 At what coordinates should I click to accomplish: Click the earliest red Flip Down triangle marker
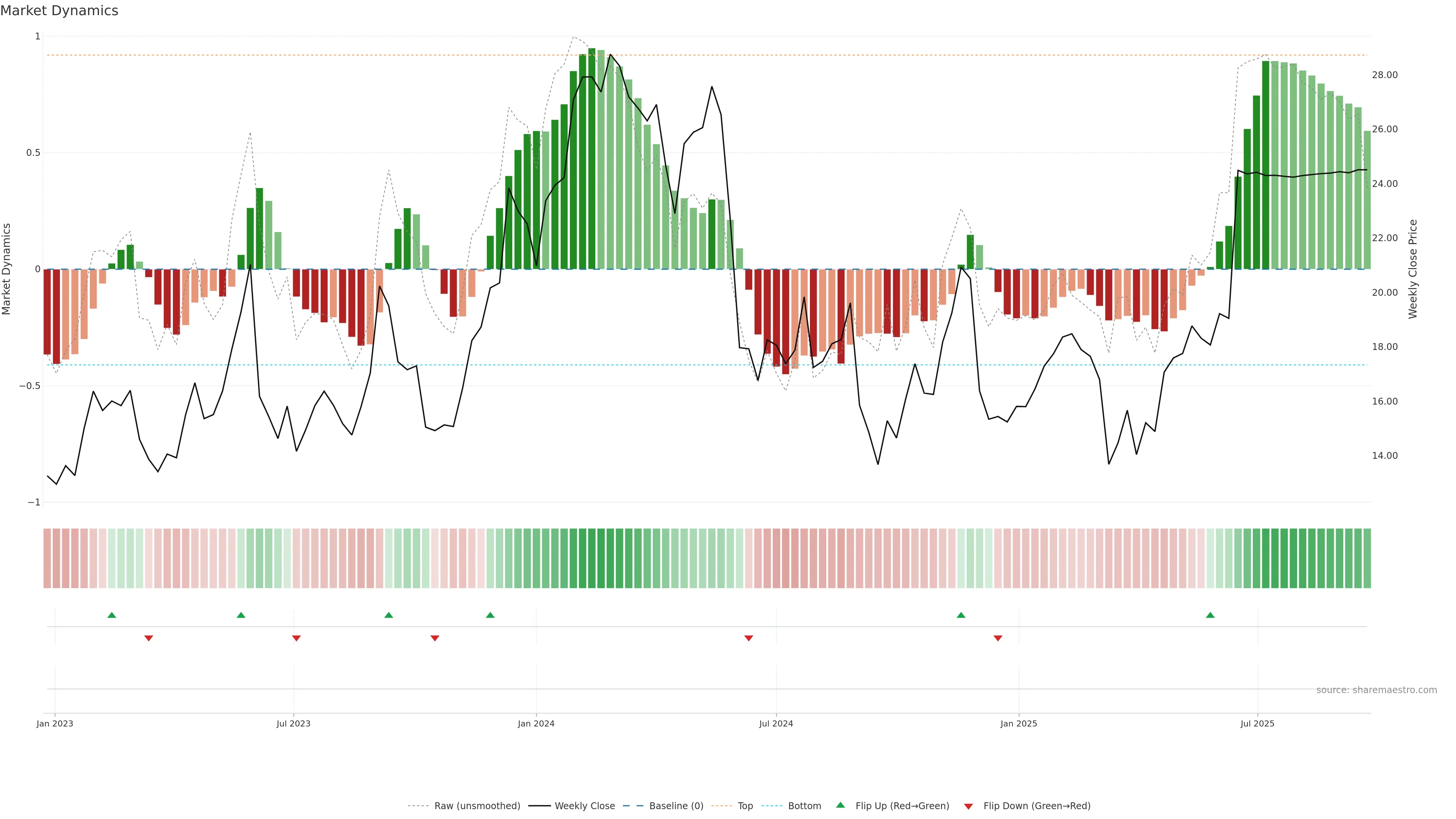pyautogui.click(x=149, y=638)
